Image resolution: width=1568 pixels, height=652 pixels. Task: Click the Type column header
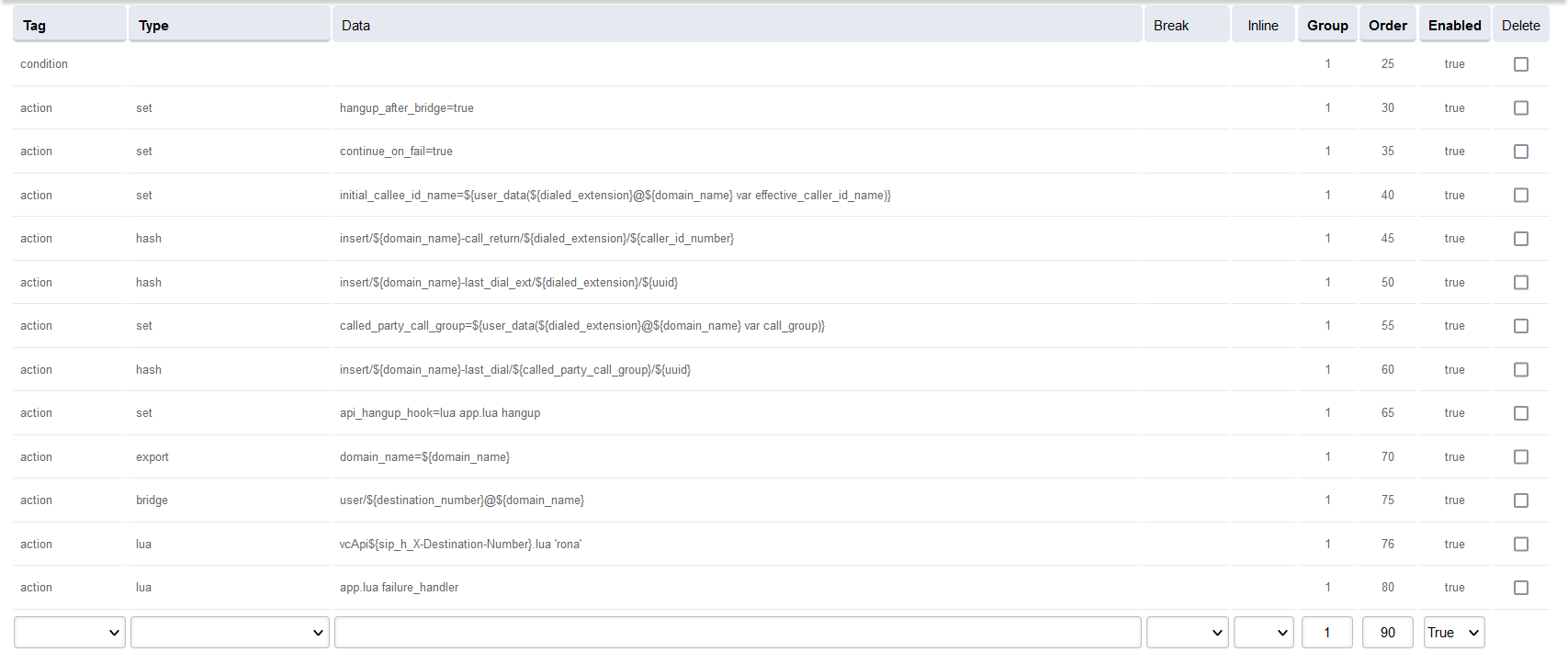[x=153, y=26]
